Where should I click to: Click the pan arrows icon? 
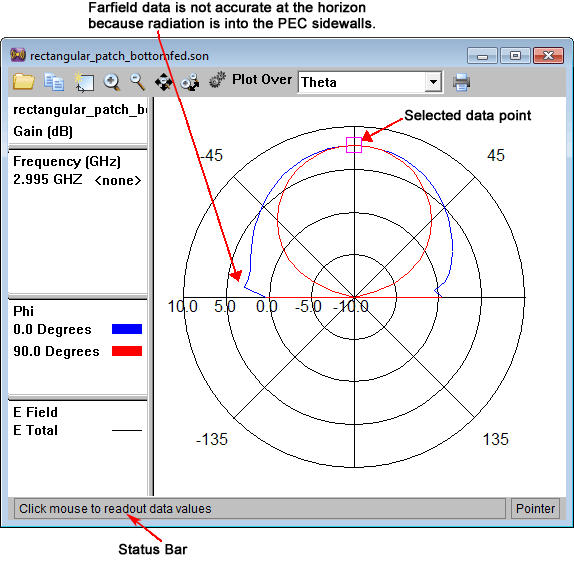[164, 82]
